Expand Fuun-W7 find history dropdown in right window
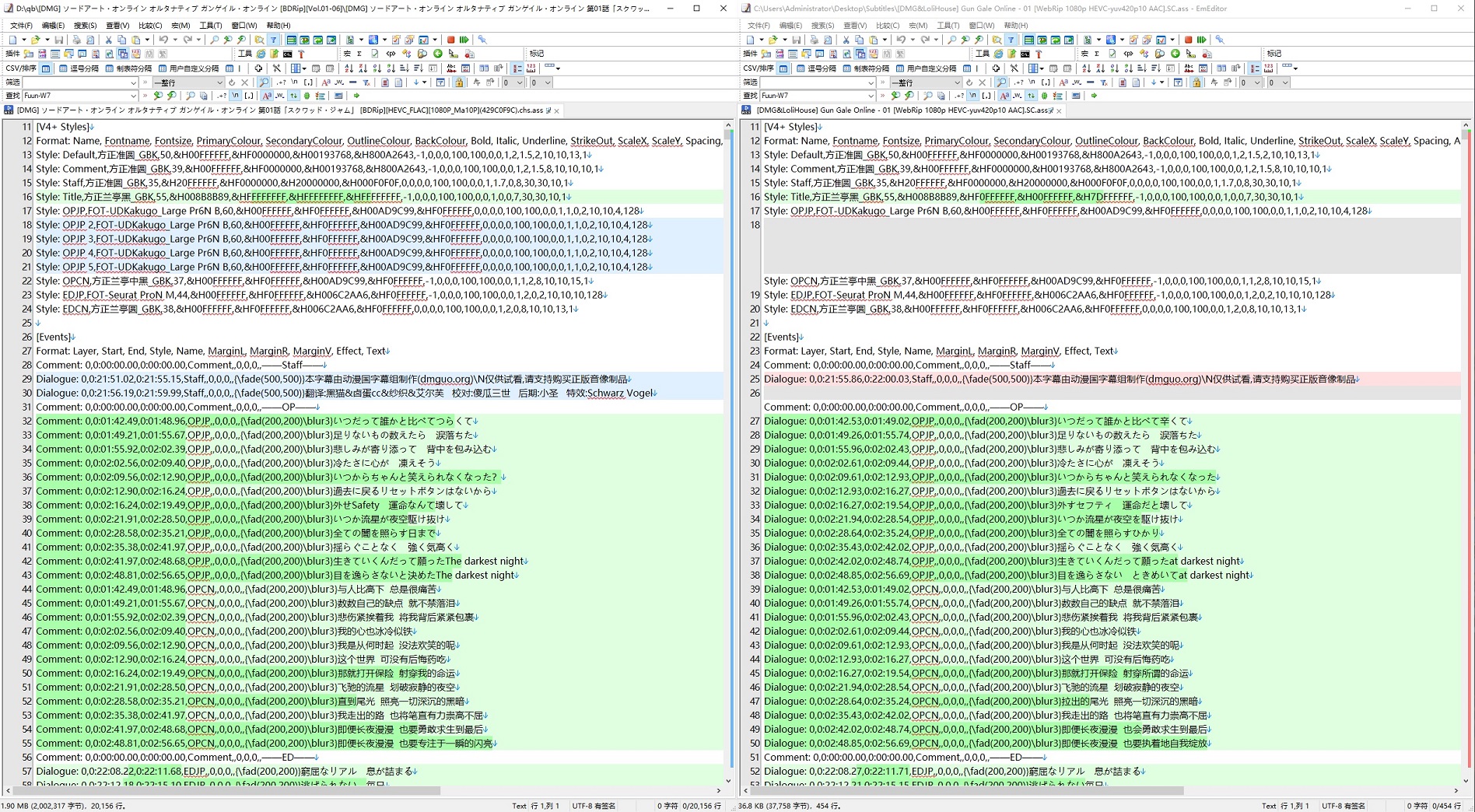Screen dimensions: 1475x812 pyautogui.click(x=871, y=96)
